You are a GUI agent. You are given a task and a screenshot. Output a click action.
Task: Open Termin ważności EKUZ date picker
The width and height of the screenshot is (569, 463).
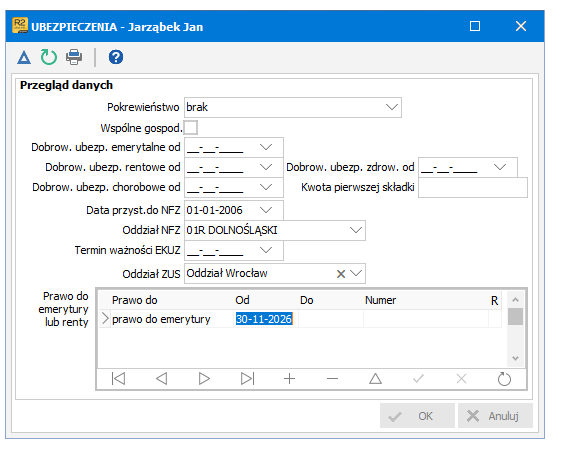click(x=266, y=250)
